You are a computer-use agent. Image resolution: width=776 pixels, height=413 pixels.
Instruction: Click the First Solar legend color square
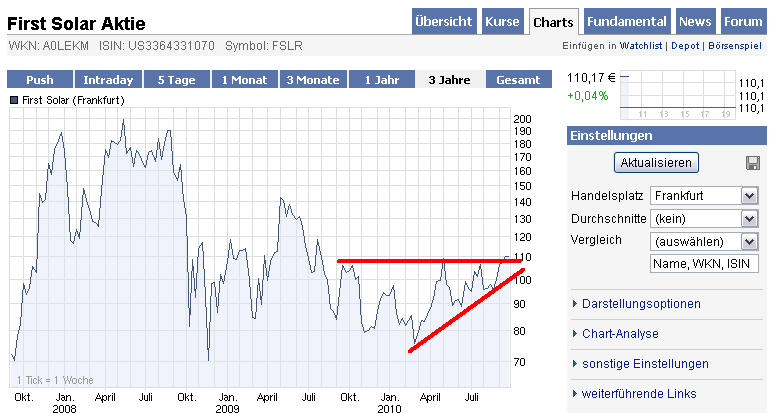14,100
